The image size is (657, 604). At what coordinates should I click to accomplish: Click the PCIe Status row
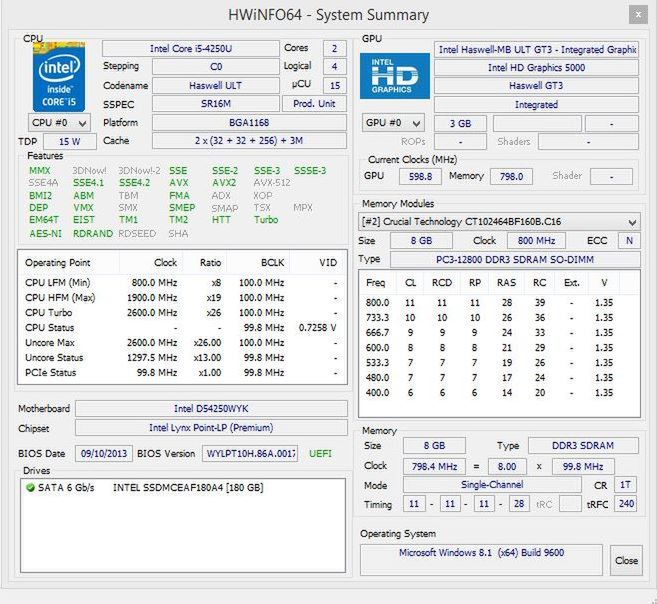tap(182, 373)
